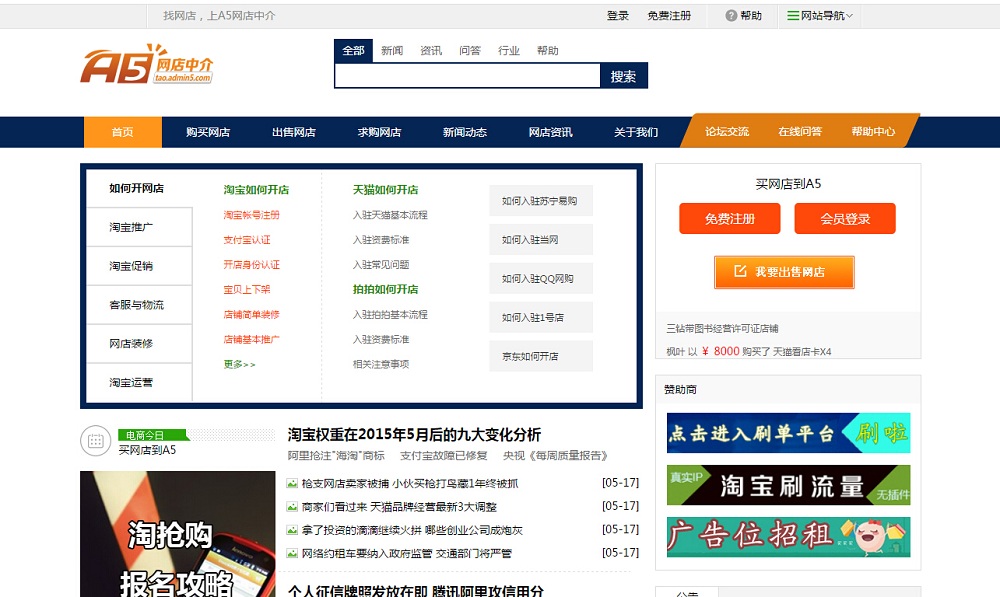Open the 宝贝上下架 link
Image resolution: width=1000 pixels, height=597 pixels.
(x=247, y=290)
